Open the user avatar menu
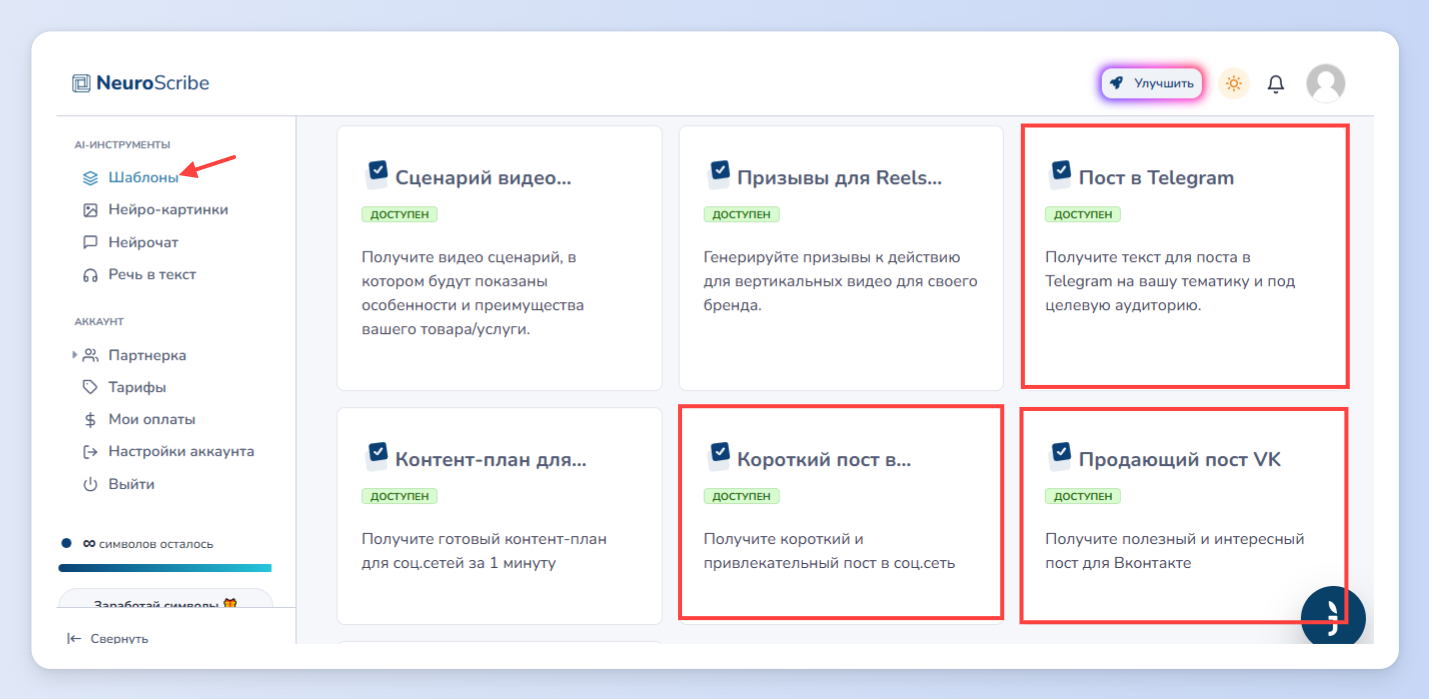Image resolution: width=1429 pixels, height=699 pixels. click(x=1326, y=83)
